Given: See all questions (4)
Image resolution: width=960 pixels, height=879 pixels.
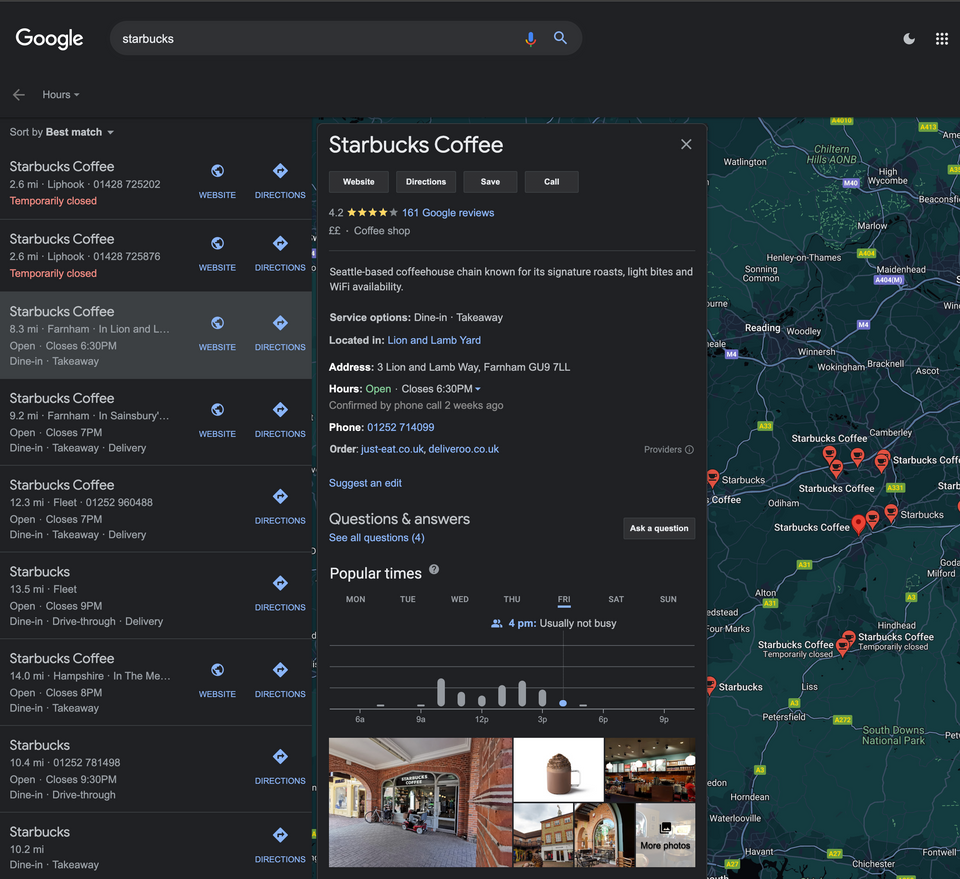Looking at the screenshot, I should [x=377, y=537].
